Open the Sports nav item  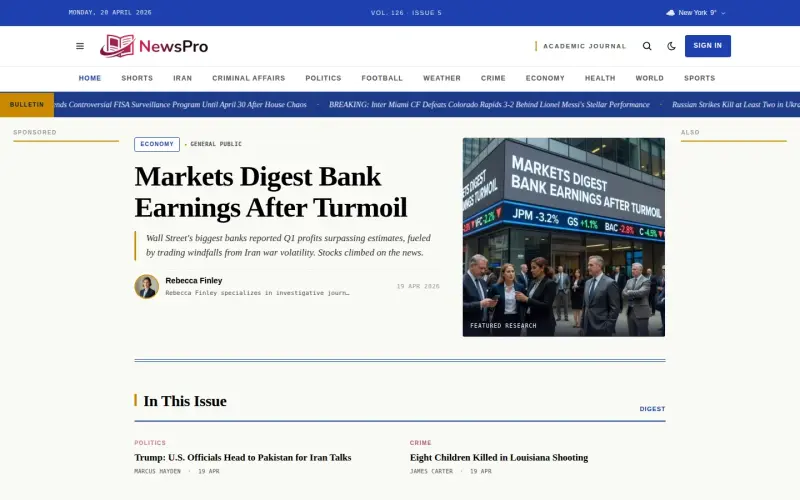(x=699, y=78)
